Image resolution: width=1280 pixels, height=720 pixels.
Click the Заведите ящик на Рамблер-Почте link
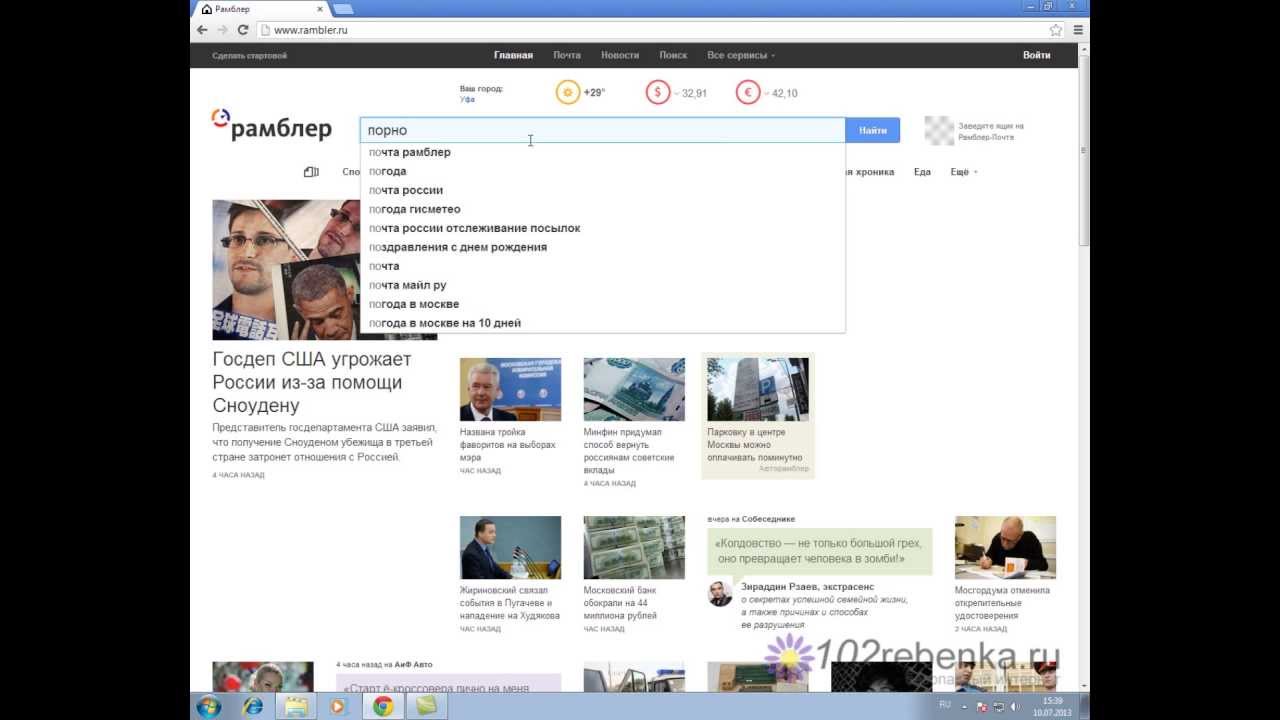coord(991,131)
